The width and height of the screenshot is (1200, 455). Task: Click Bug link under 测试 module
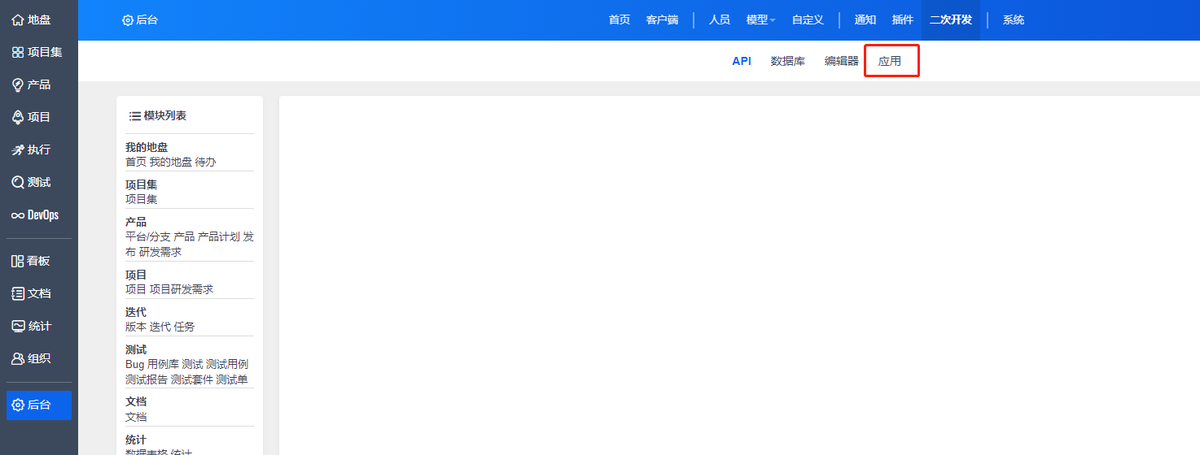pos(134,365)
